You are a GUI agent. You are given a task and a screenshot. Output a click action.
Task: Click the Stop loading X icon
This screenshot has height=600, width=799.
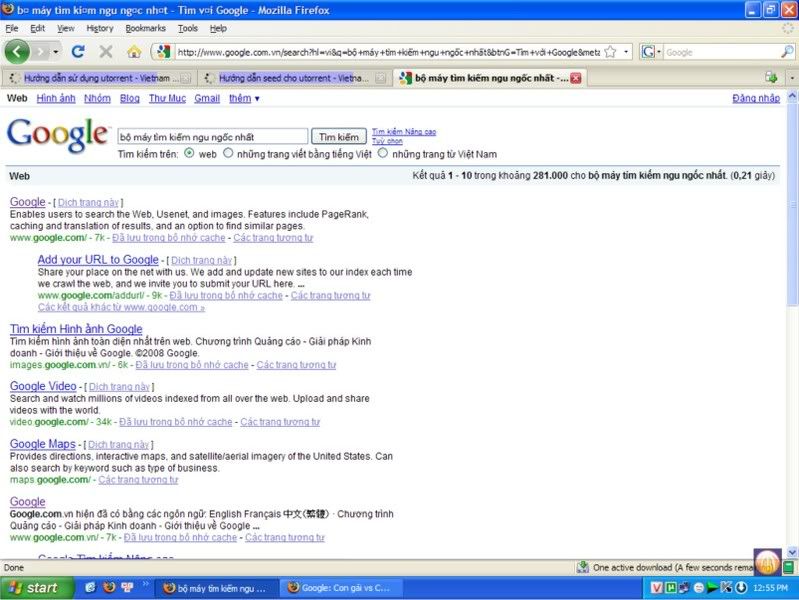pos(106,51)
